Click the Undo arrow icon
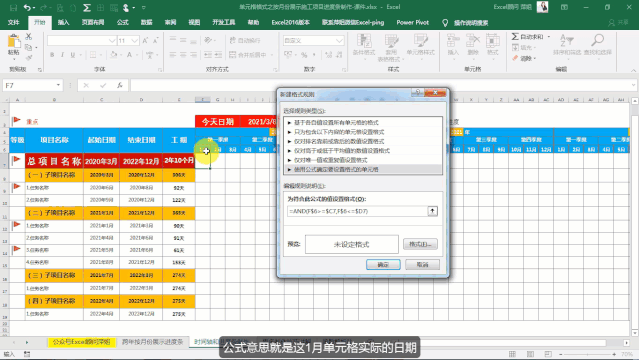This screenshot has width=639, height=360. pyautogui.click(x=27, y=7)
